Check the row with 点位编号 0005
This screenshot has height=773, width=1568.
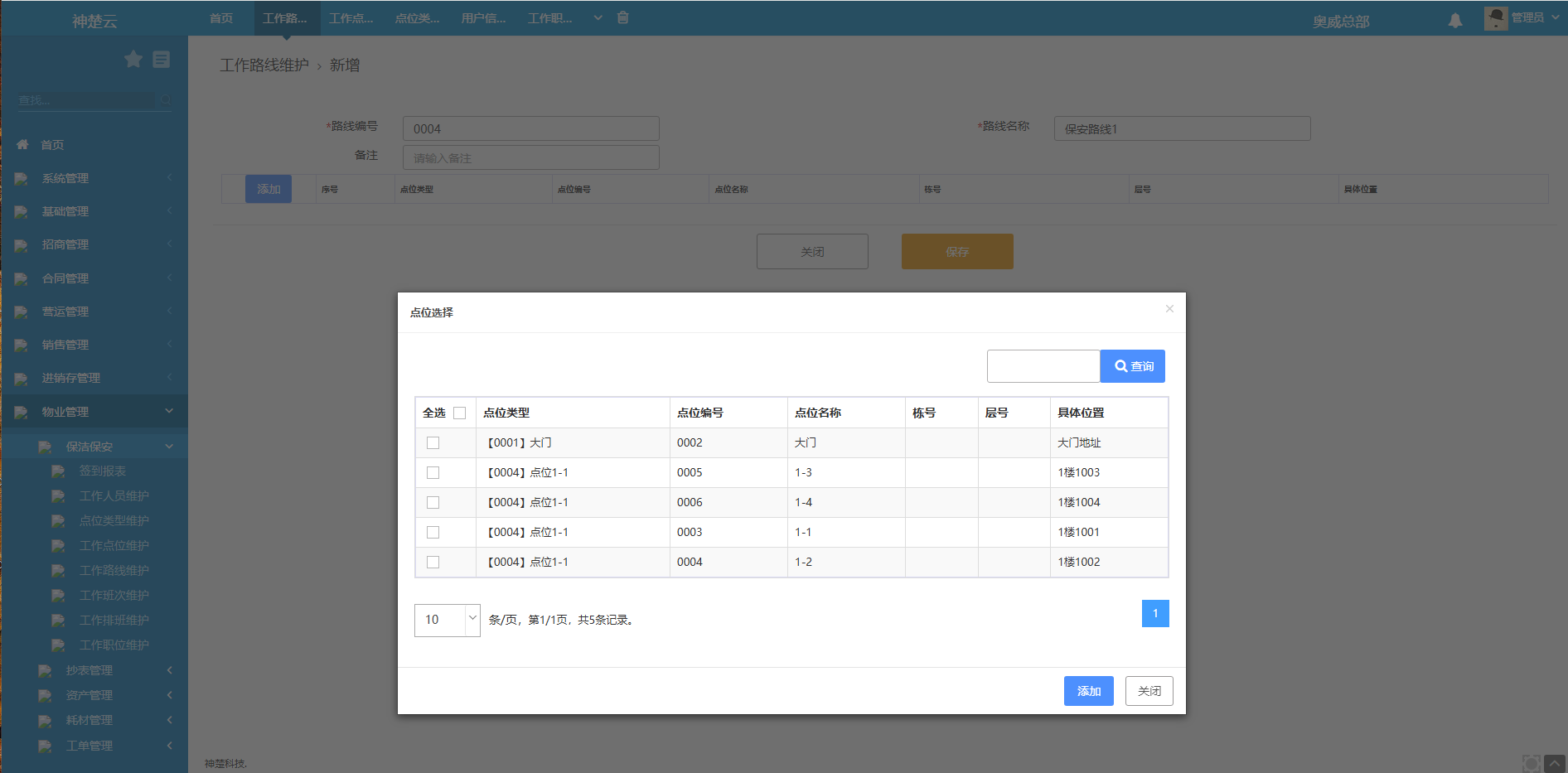point(433,473)
